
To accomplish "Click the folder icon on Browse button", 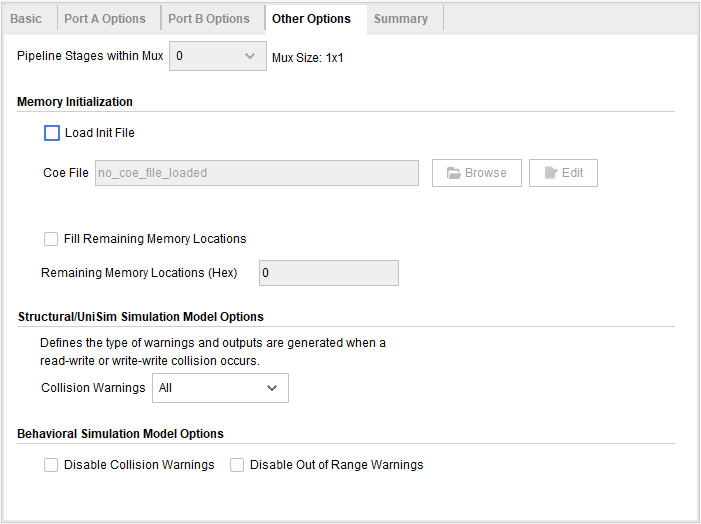I will click(x=453, y=173).
